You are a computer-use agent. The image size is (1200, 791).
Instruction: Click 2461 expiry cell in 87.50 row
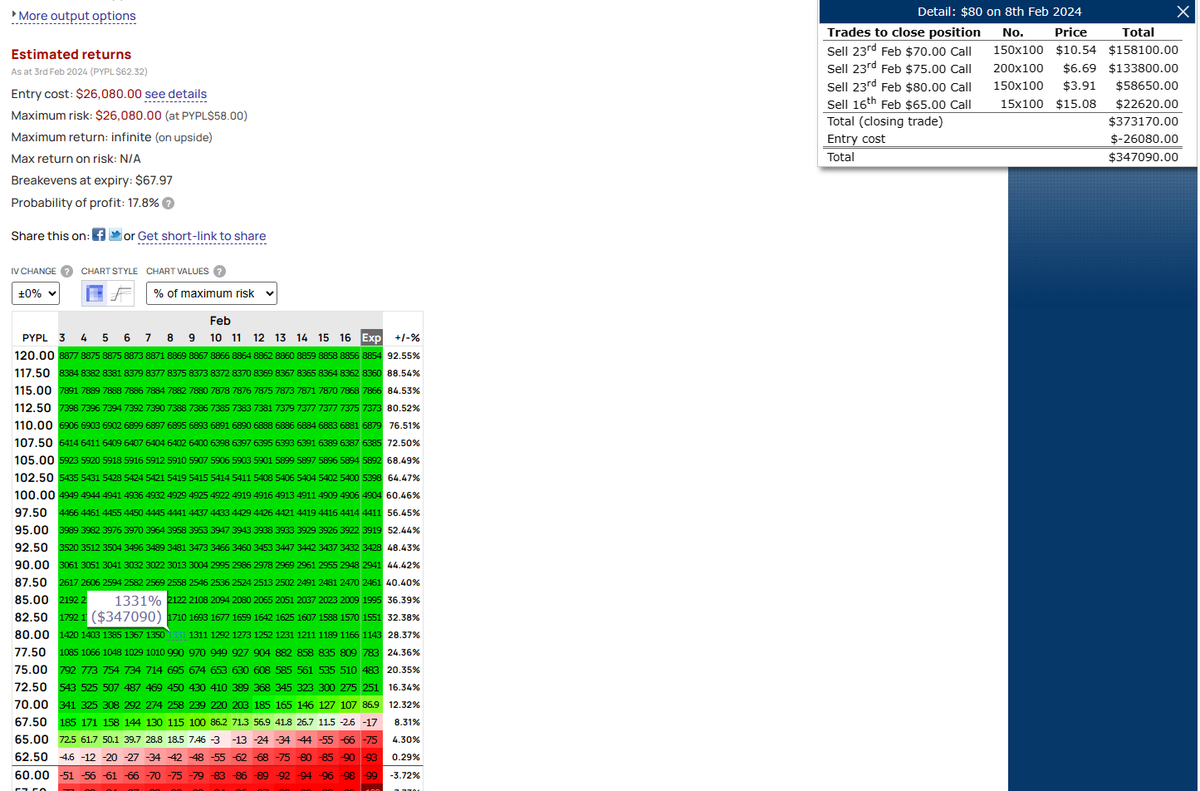pos(372,583)
